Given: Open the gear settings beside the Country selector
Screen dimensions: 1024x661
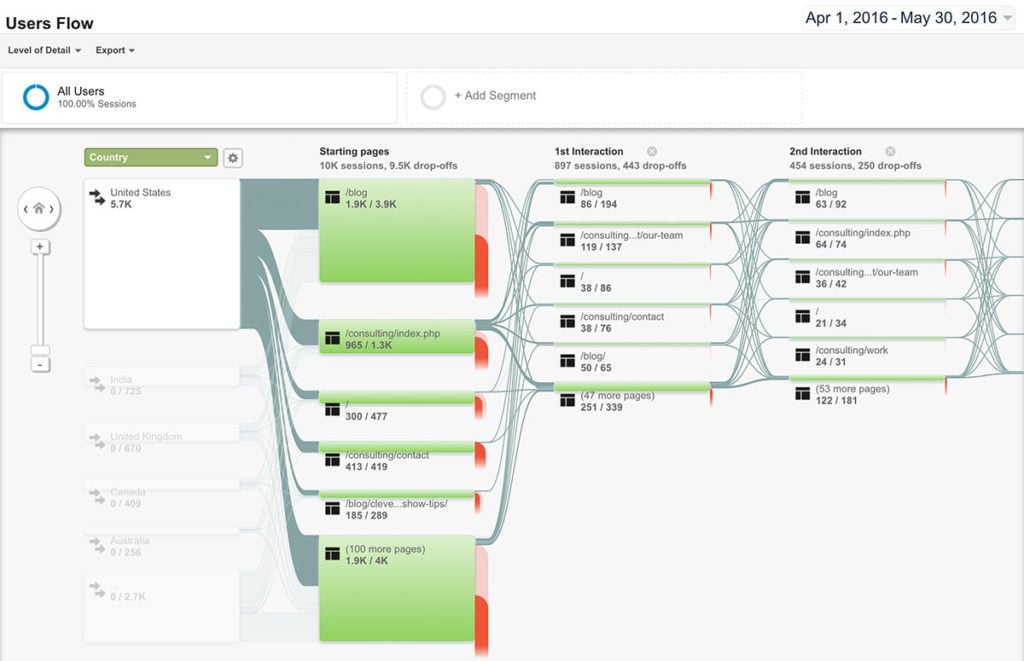Looking at the screenshot, I should 232,157.
